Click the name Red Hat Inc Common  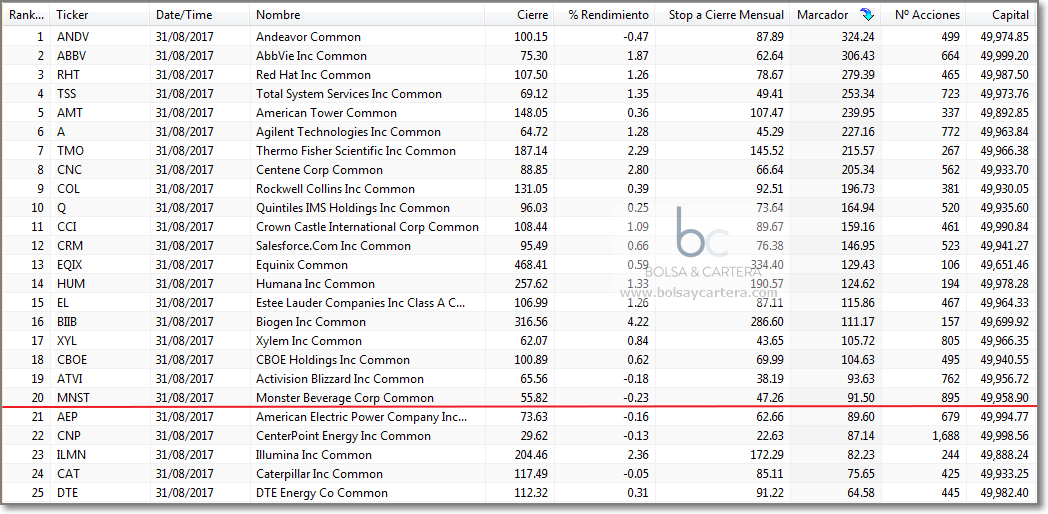(x=313, y=75)
